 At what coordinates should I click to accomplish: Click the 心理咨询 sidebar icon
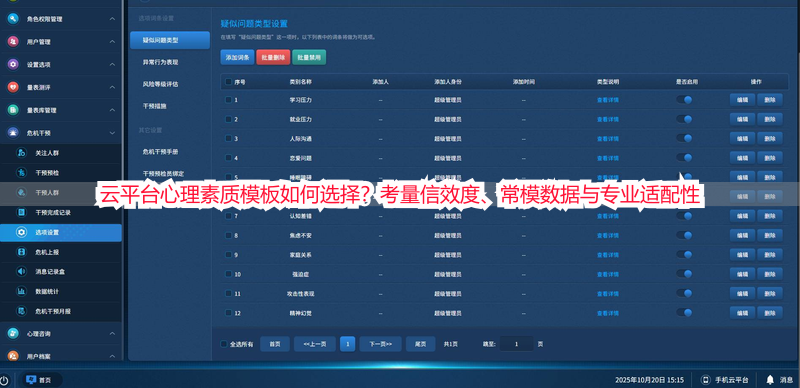(x=13, y=333)
